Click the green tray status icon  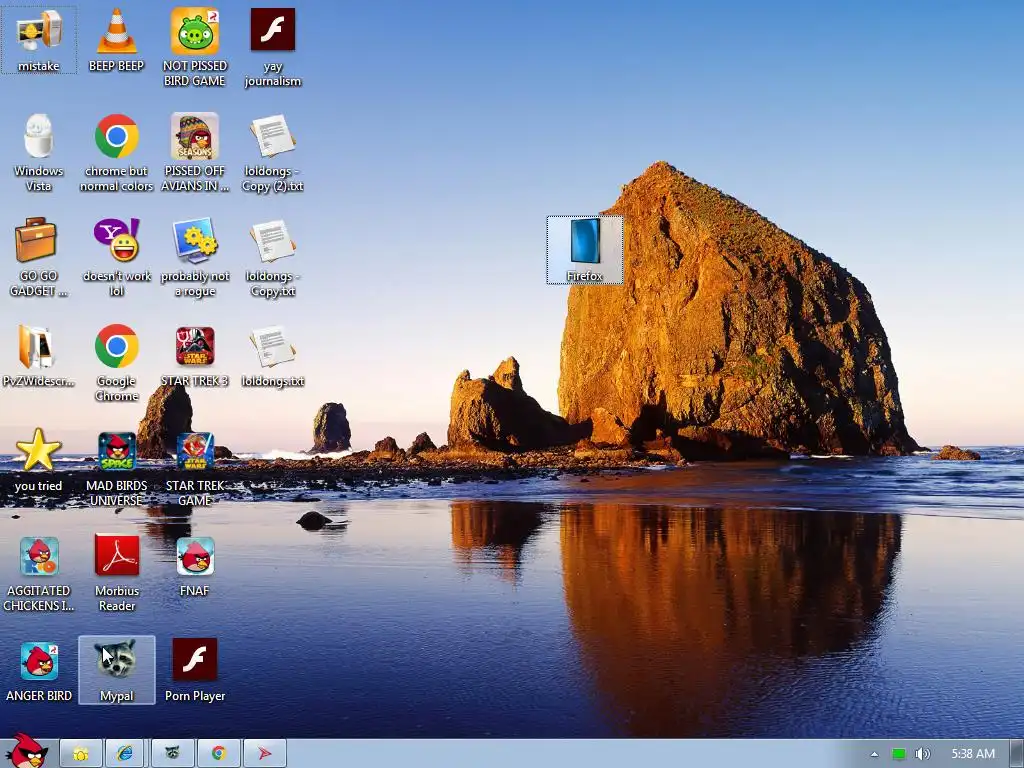click(899, 754)
